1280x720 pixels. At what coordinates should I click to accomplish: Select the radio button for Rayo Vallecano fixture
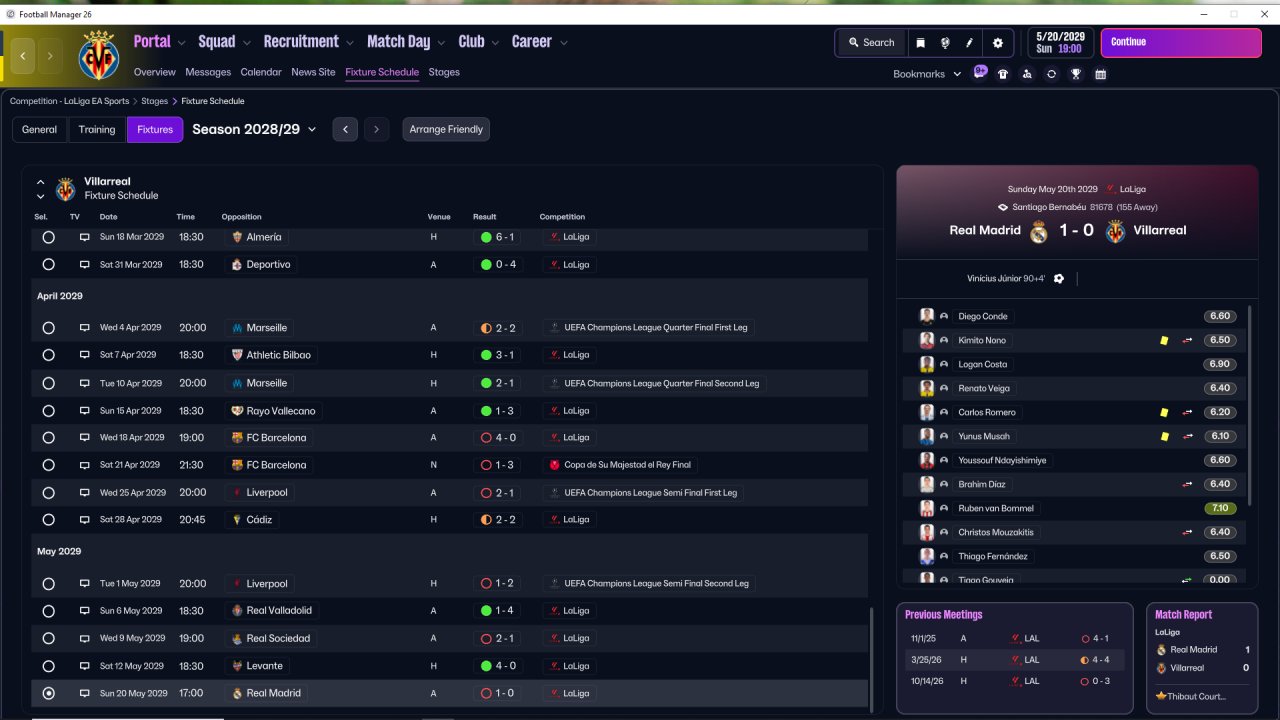tap(48, 411)
